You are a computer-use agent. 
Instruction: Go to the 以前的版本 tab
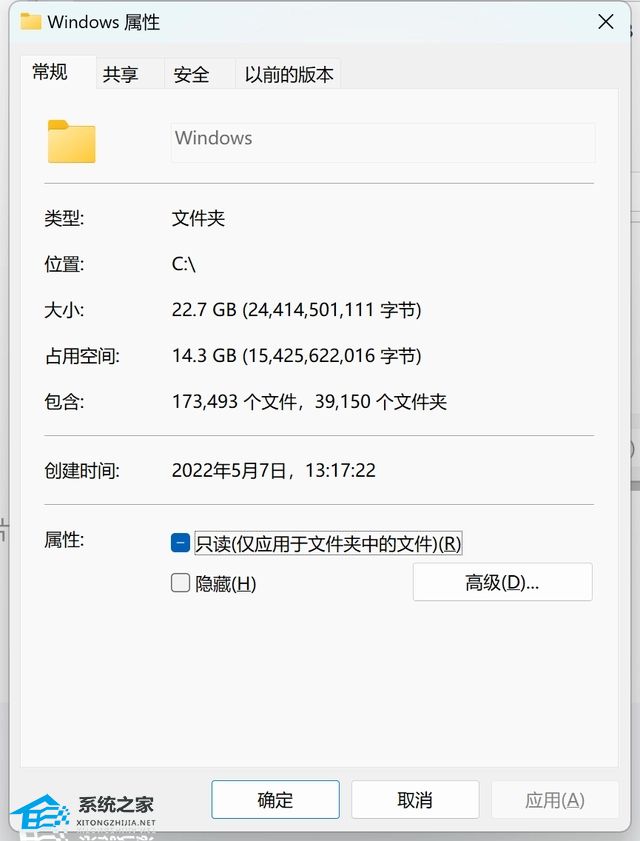[289, 74]
